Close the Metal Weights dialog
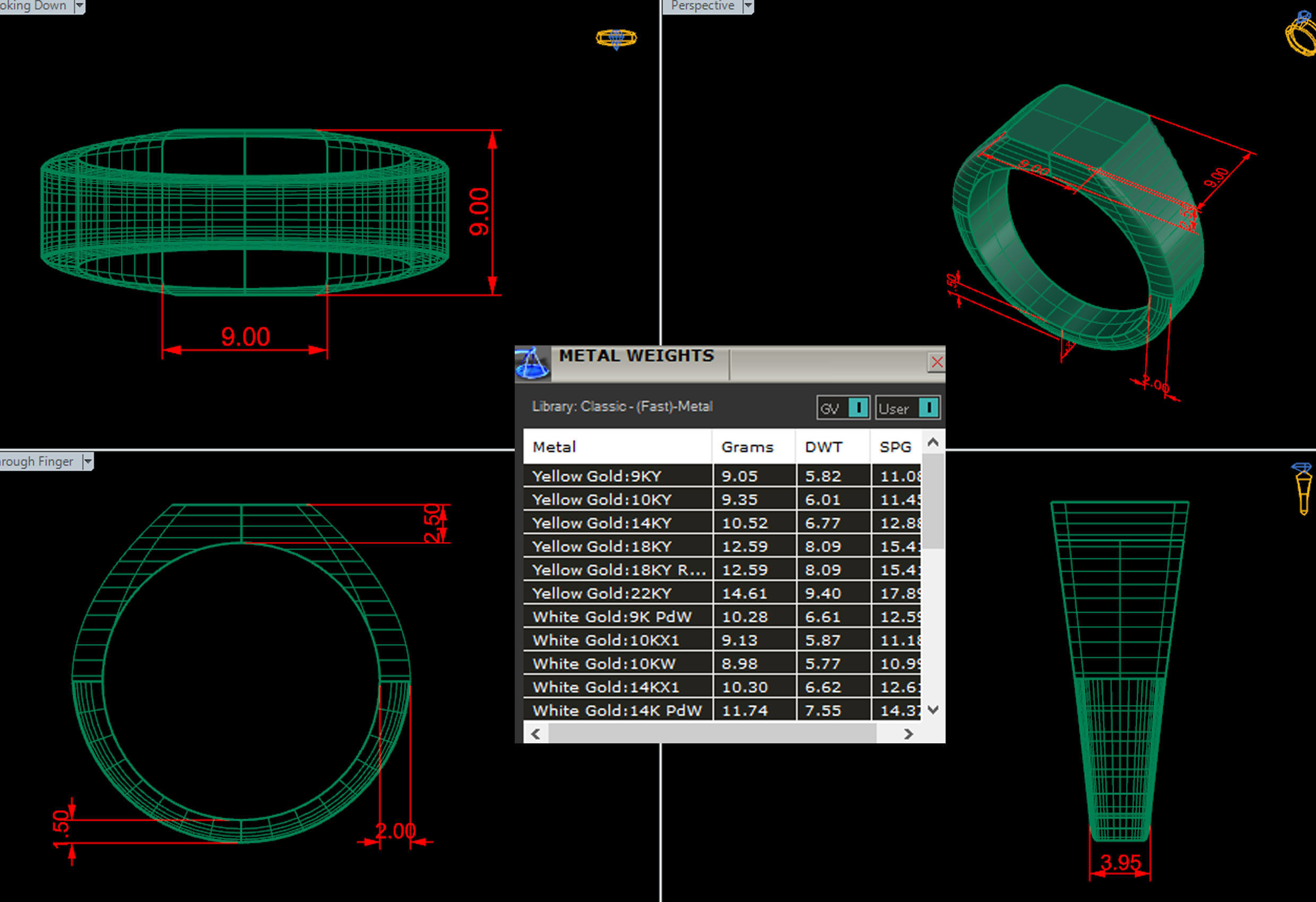Image resolution: width=1316 pixels, height=902 pixels. point(937,362)
